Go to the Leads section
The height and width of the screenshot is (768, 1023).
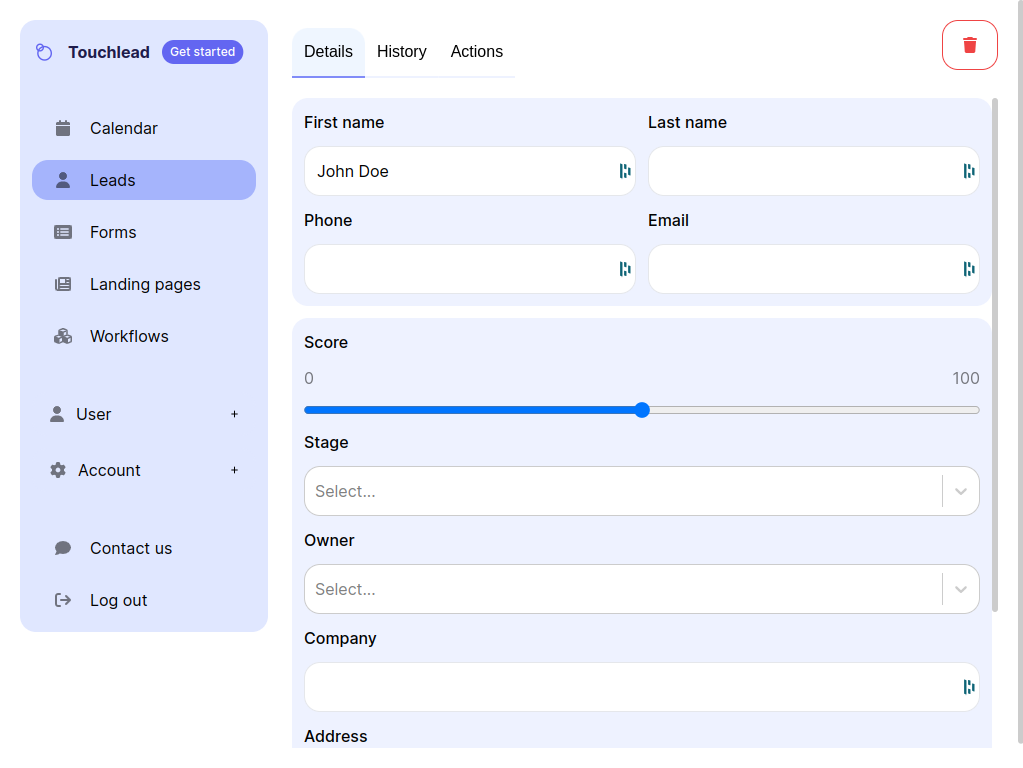144,180
